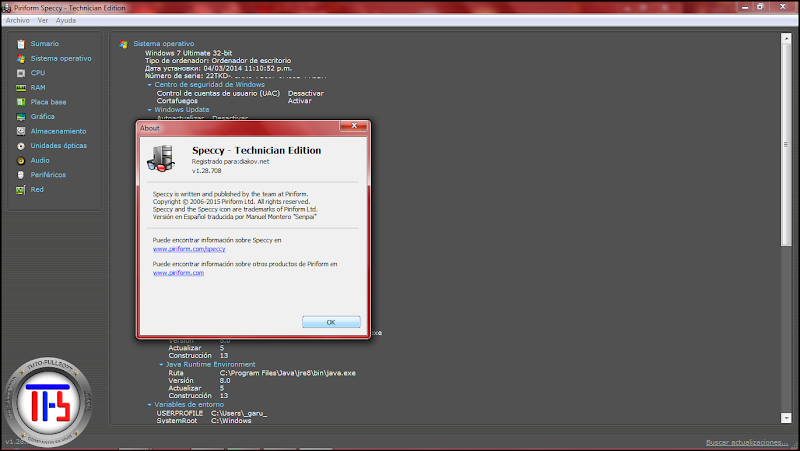The width and height of the screenshot is (800, 451).
Task: Close the About dialog
Action: tap(354, 126)
